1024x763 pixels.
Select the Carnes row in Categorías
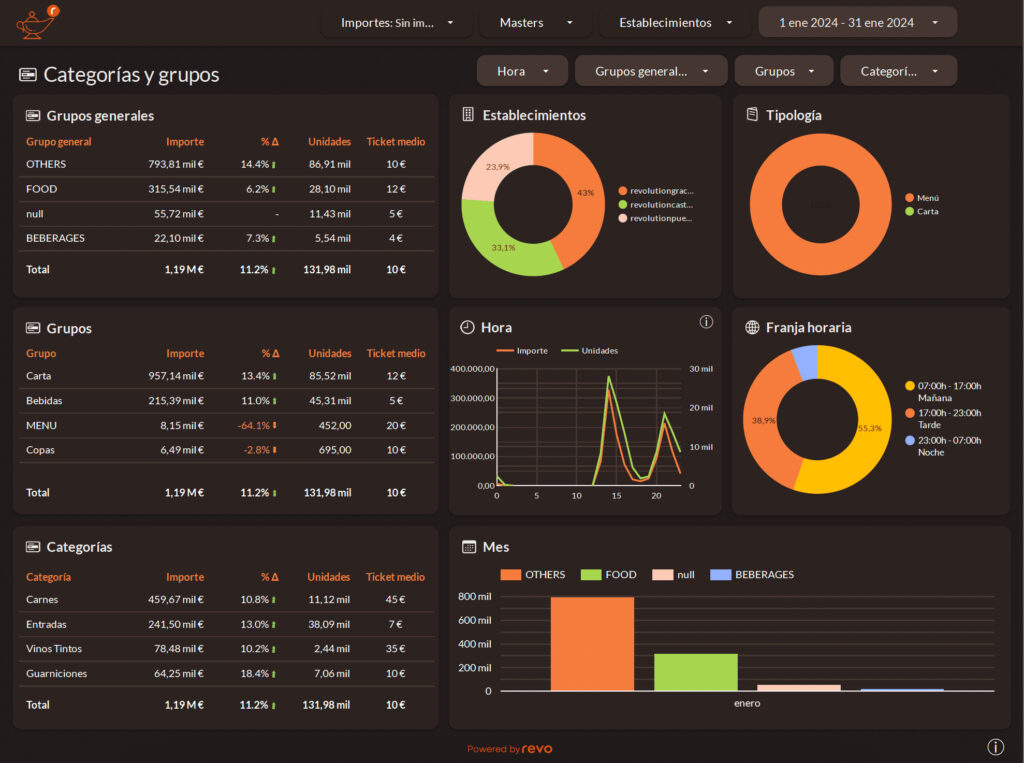pyautogui.click(x=226, y=600)
